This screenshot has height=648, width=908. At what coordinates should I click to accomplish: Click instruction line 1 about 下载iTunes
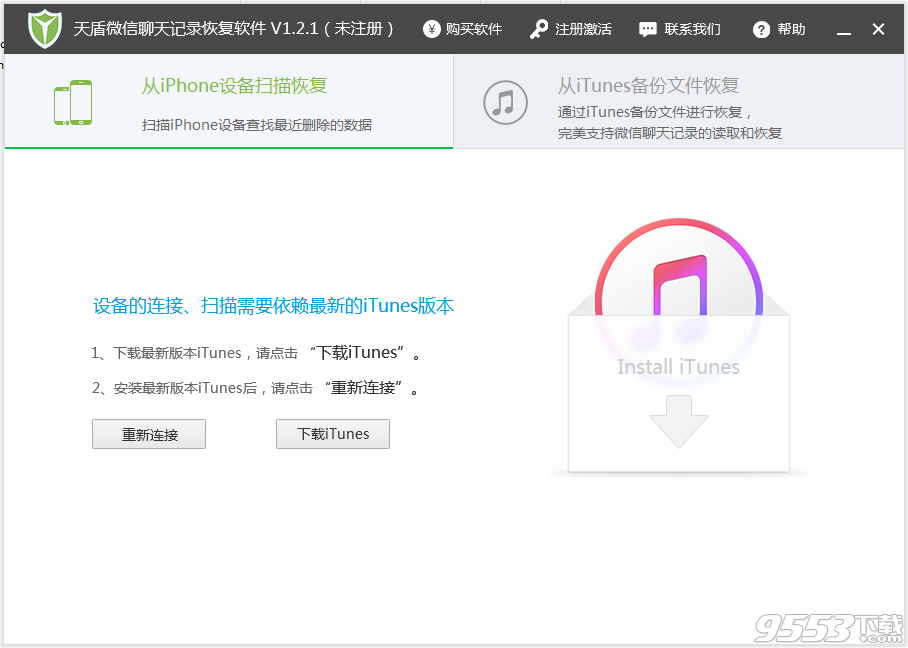(x=256, y=353)
